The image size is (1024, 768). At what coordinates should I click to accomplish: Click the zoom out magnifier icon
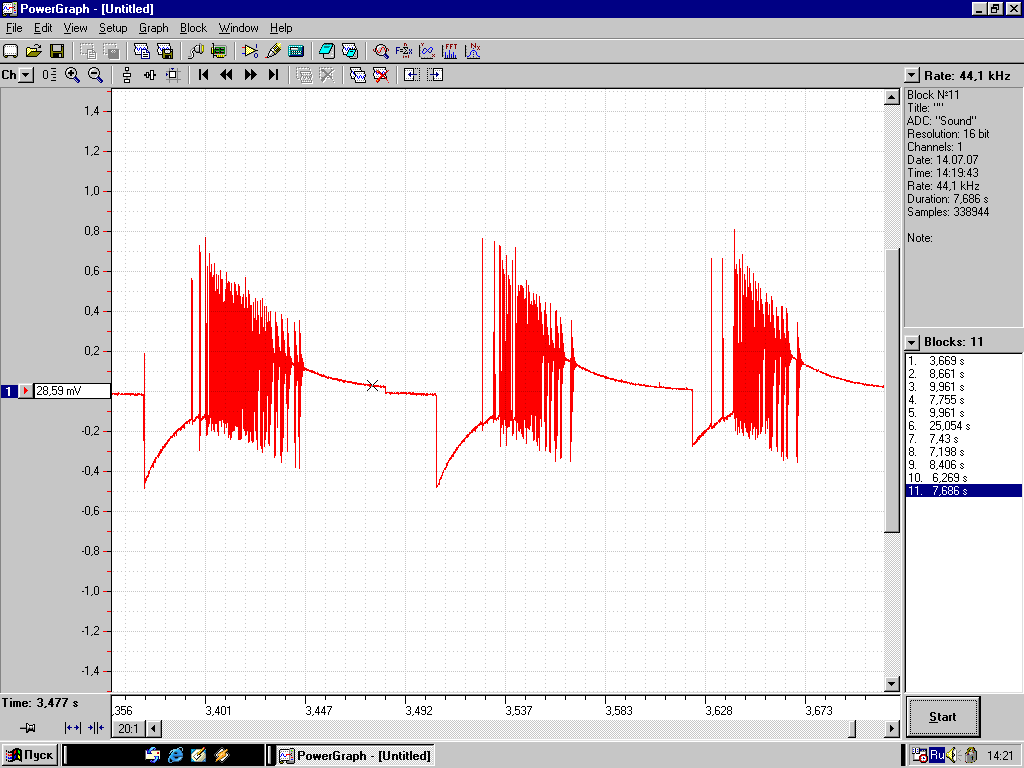(95, 75)
